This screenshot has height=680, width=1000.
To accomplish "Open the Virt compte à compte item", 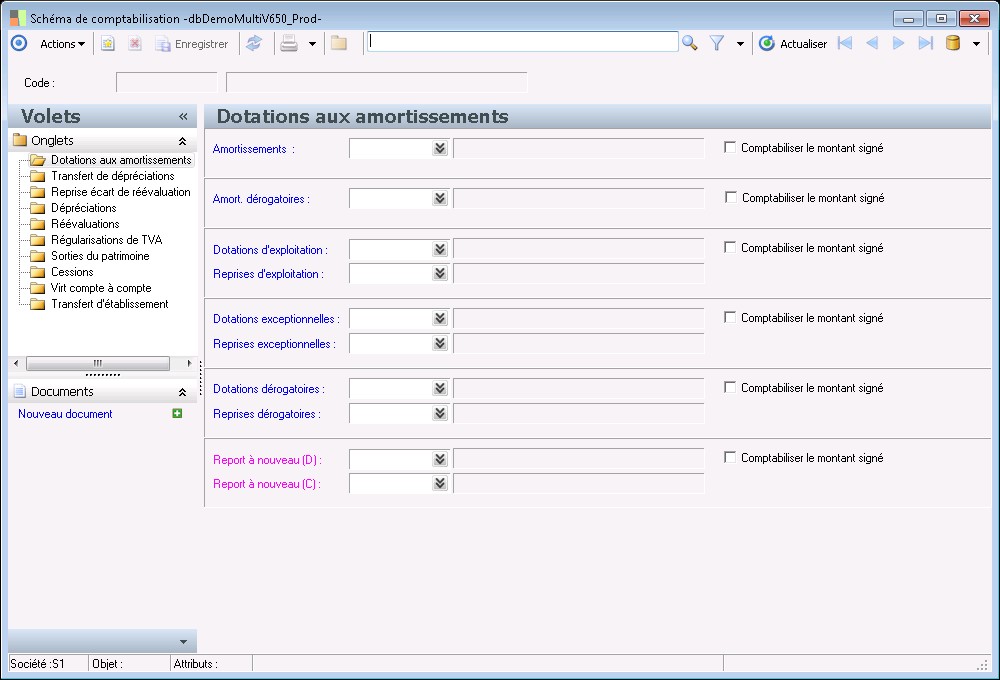I will click(101, 288).
